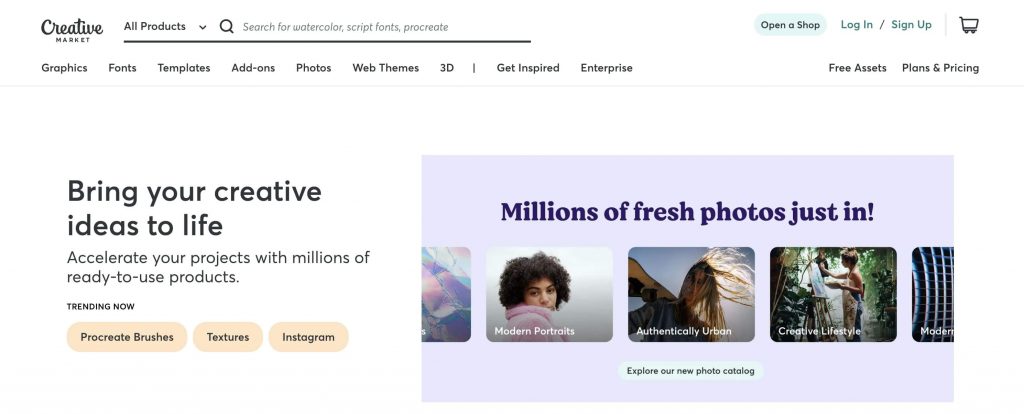The image size is (1024, 414).
Task: Select the Procreate Brushes trending tag
Action: [127, 337]
